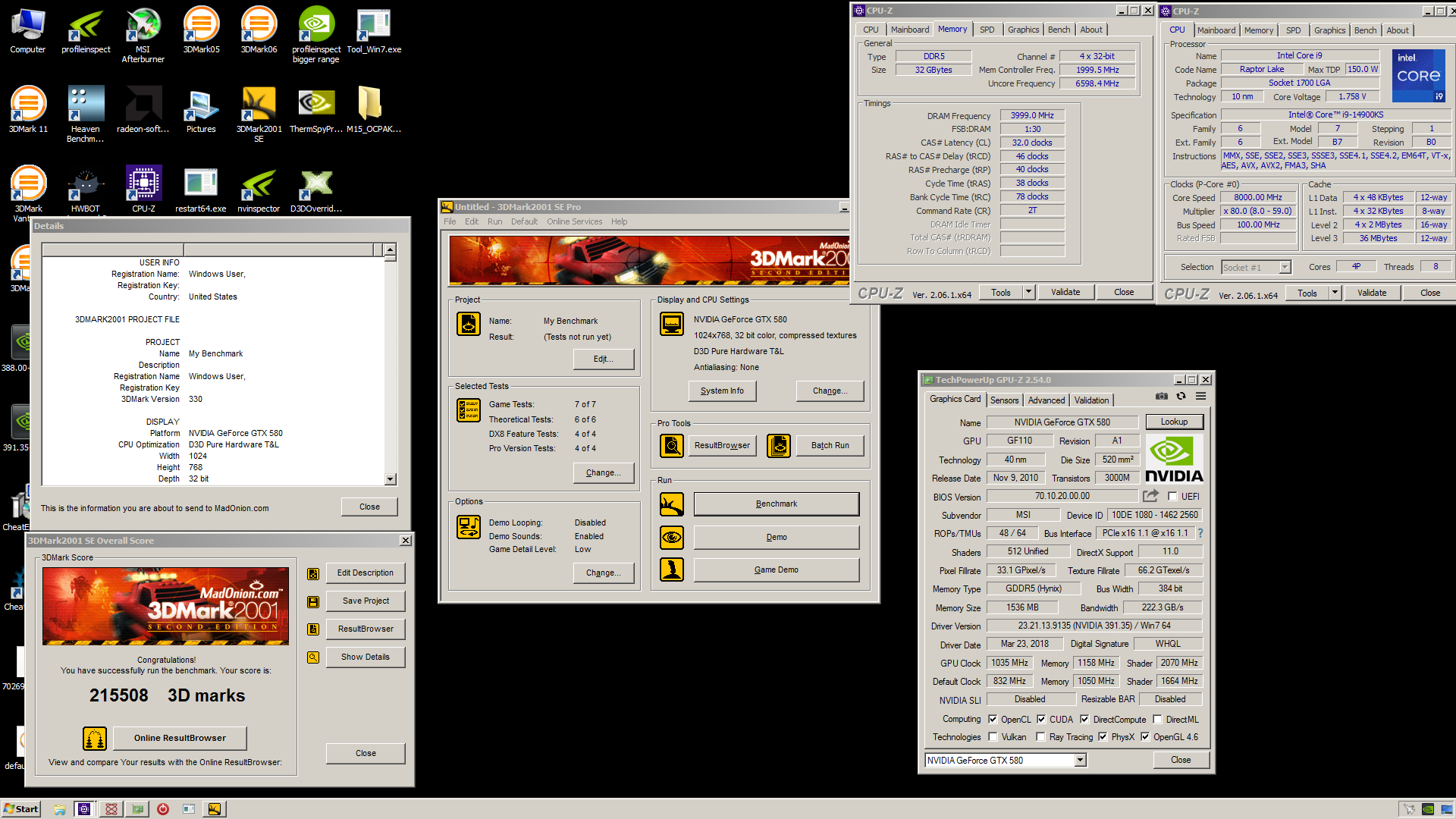The image size is (1456, 819).
Task: Open the 3DMark2001 SE desktop shortcut
Action: pyautogui.click(x=259, y=114)
